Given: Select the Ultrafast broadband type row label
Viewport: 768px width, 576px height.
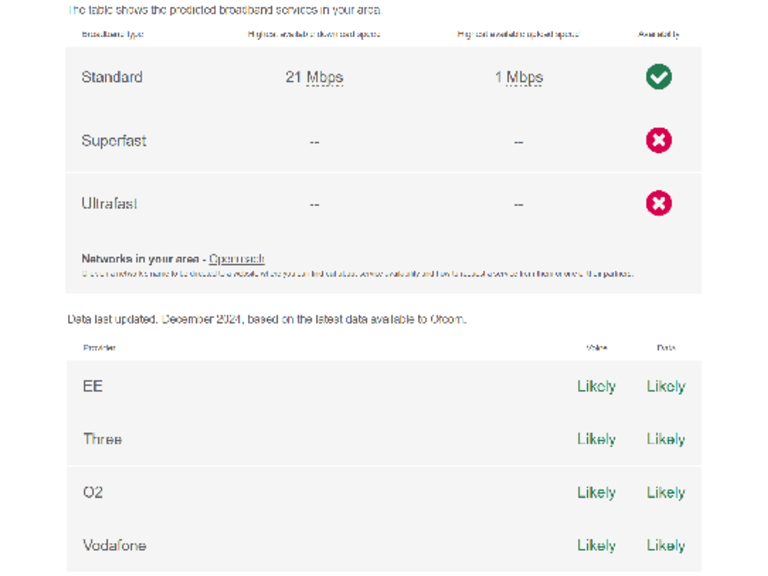Looking at the screenshot, I should tap(110, 204).
